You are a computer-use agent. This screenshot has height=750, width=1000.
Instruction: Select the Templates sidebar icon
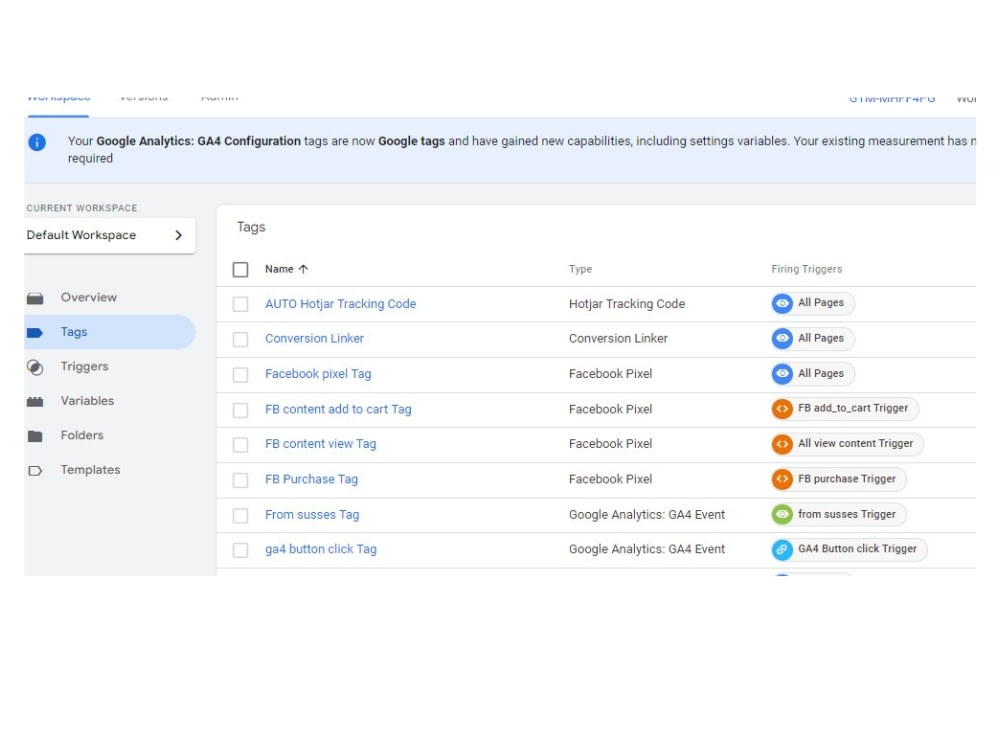[36, 469]
